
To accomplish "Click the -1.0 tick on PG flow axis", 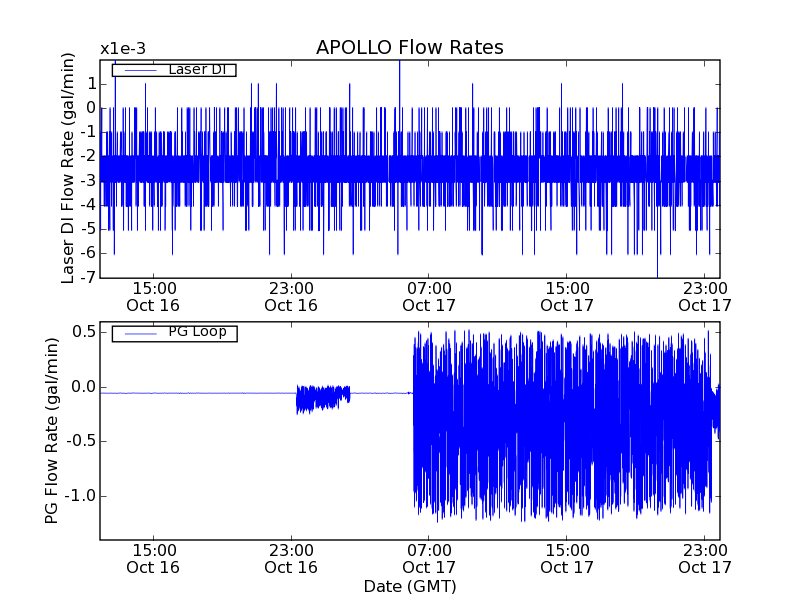I will [80, 496].
